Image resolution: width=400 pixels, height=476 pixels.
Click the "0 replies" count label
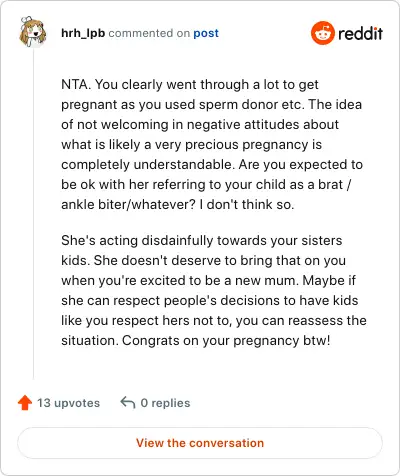click(165, 403)
